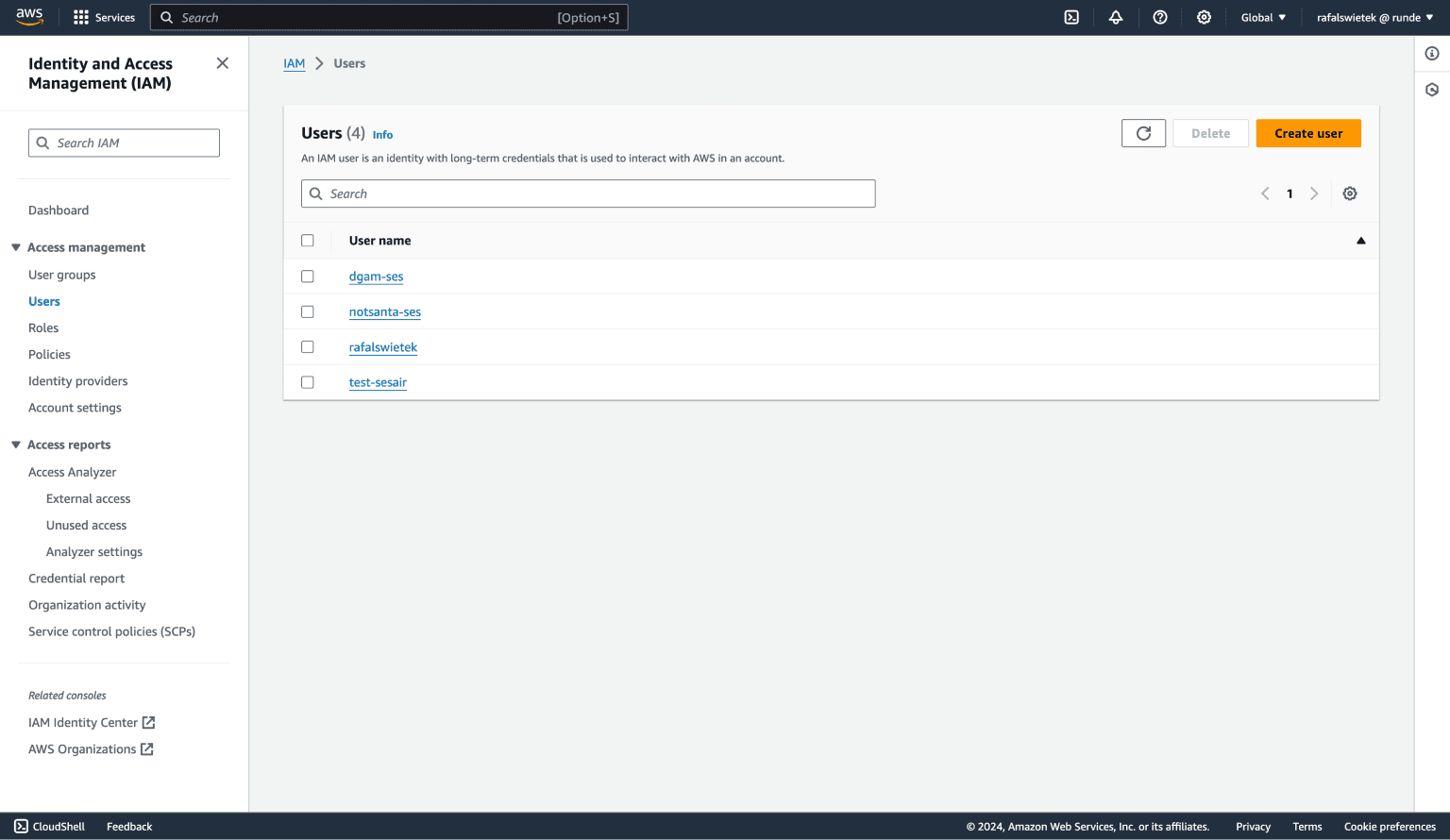Open the Privacy link in footer
The height and width of the screenshot is (840, 1450).
coord(1254,826)
